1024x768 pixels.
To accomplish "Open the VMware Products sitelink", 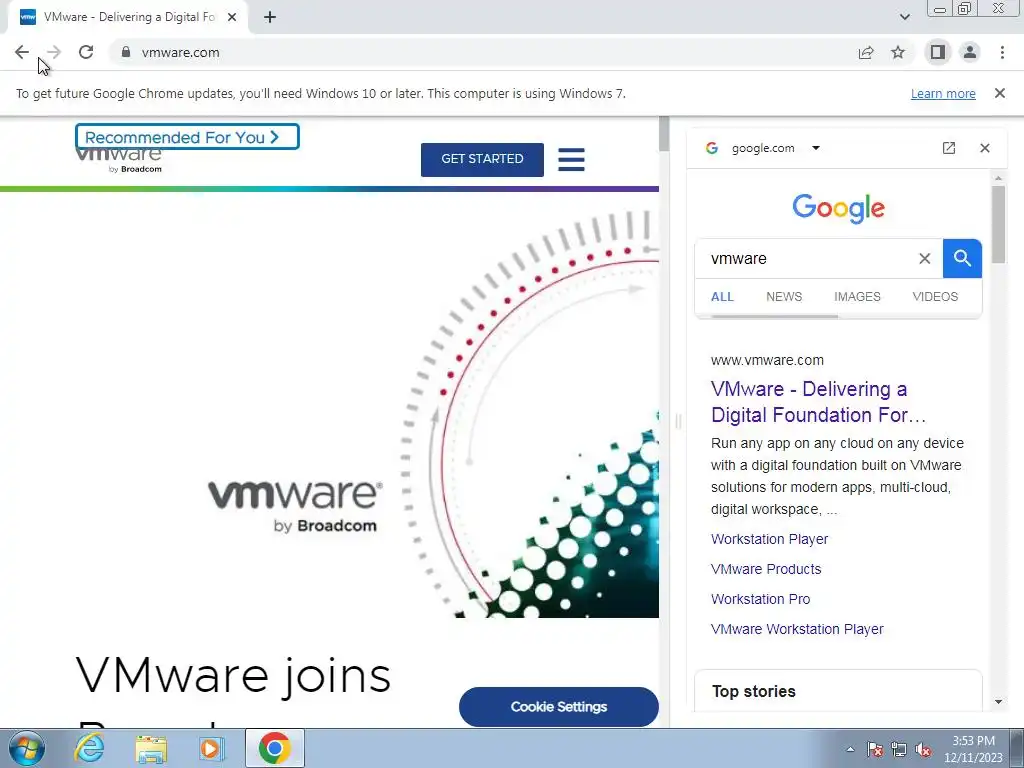I will [766, 569].
